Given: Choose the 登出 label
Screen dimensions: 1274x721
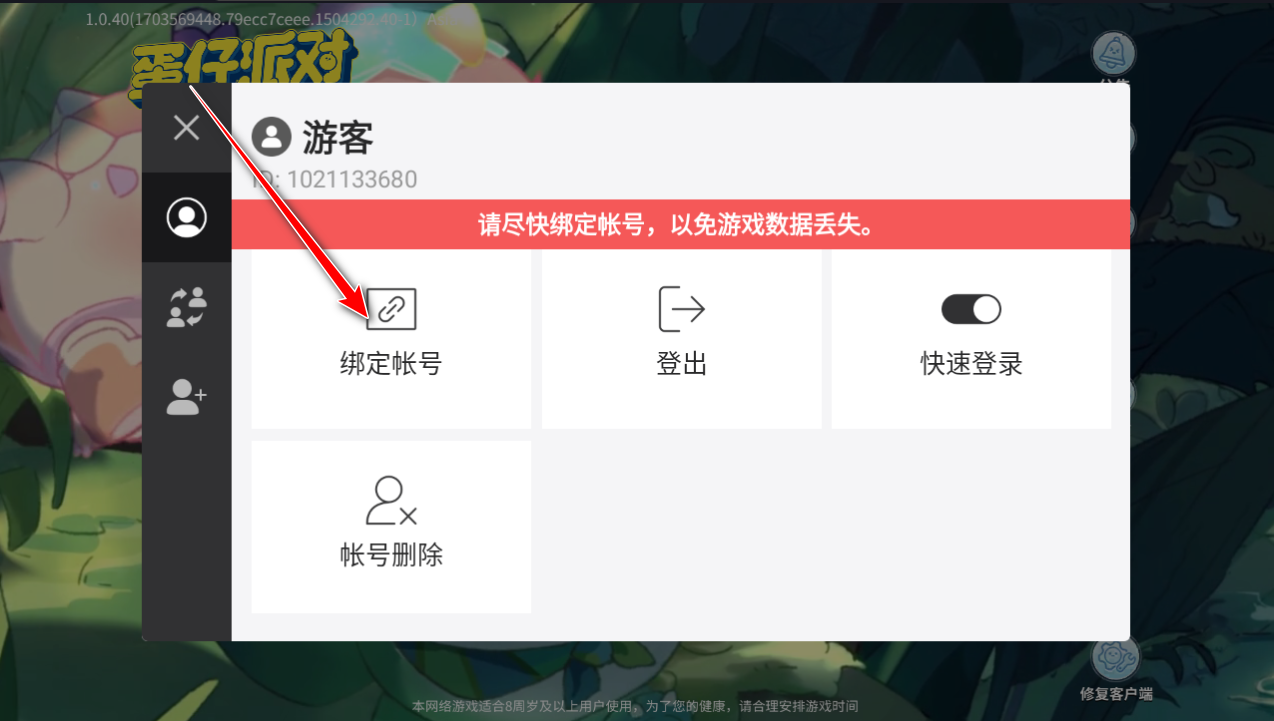Looking at the screenshot, I should click(x=682, y=363).
